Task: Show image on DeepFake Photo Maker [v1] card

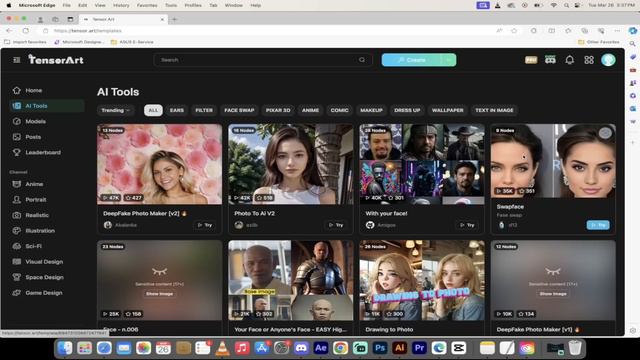Action: tap(553, 294)
